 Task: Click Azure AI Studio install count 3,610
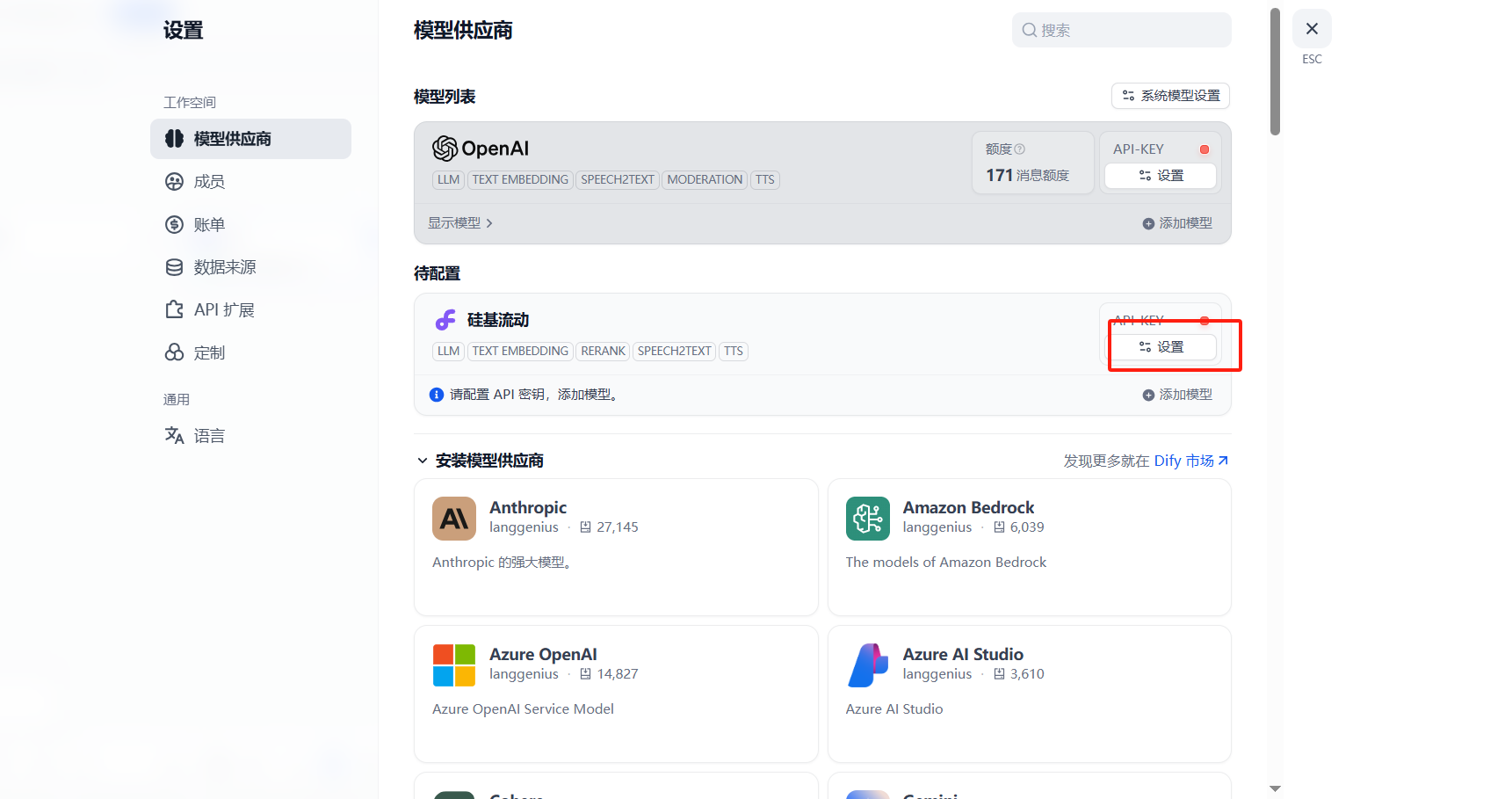[x=1019, y=674]
